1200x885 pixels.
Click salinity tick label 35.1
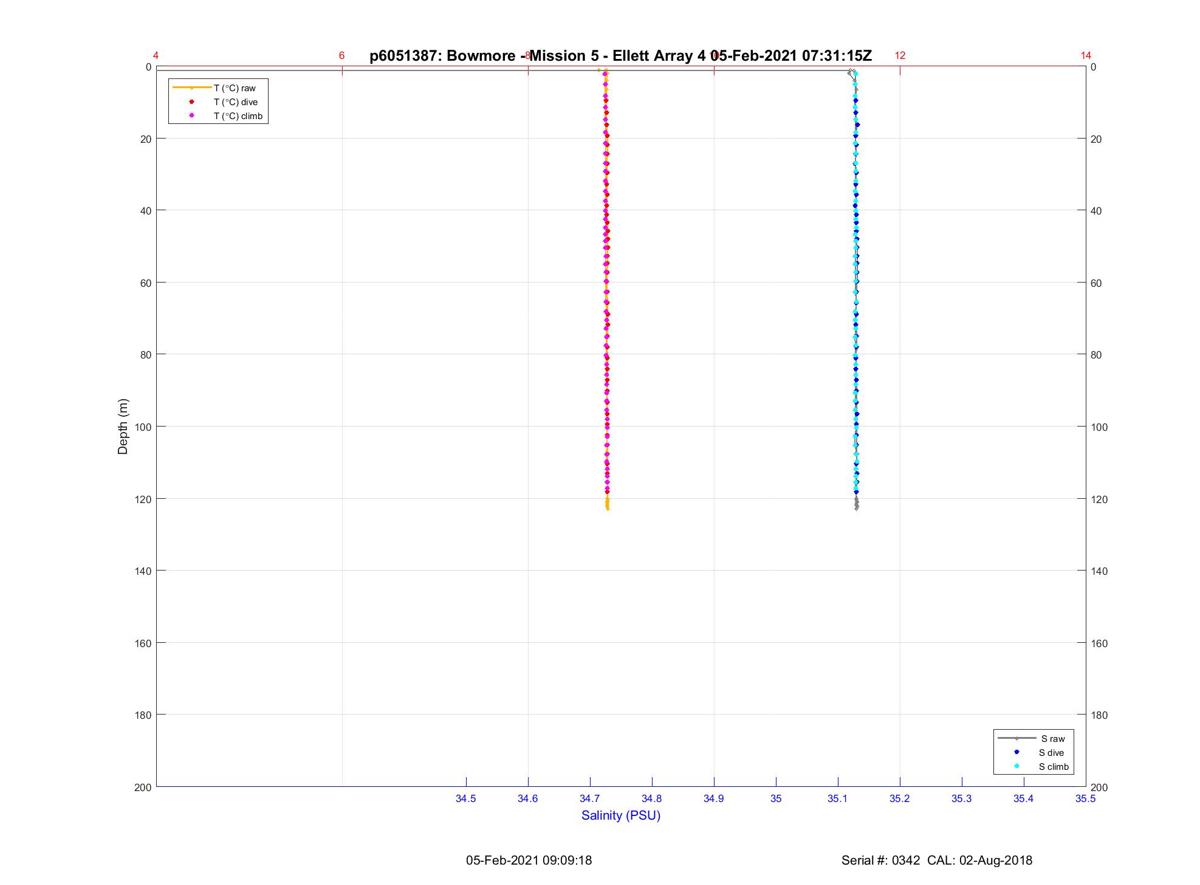point(838,799)
